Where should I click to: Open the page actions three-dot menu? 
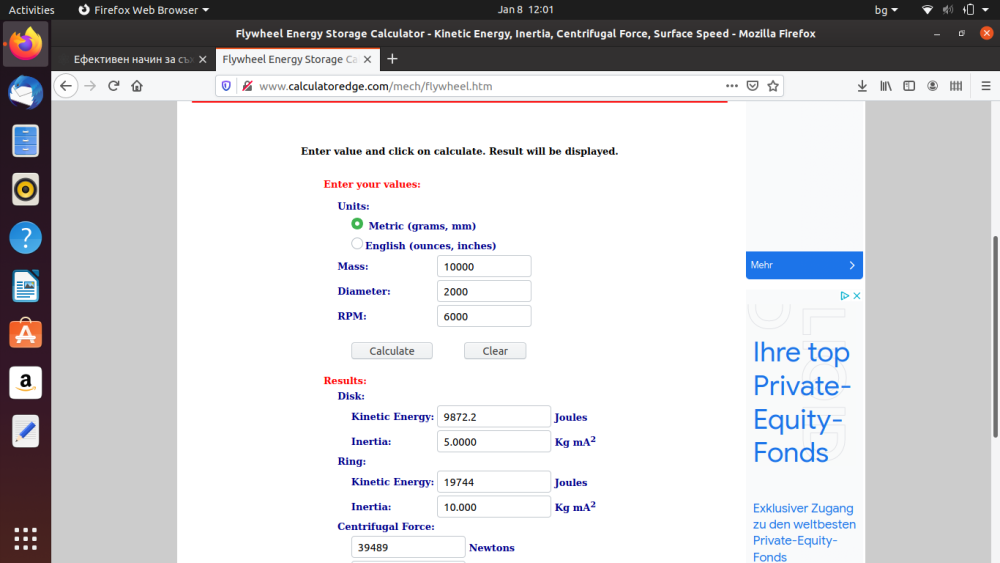click(732, 86)
